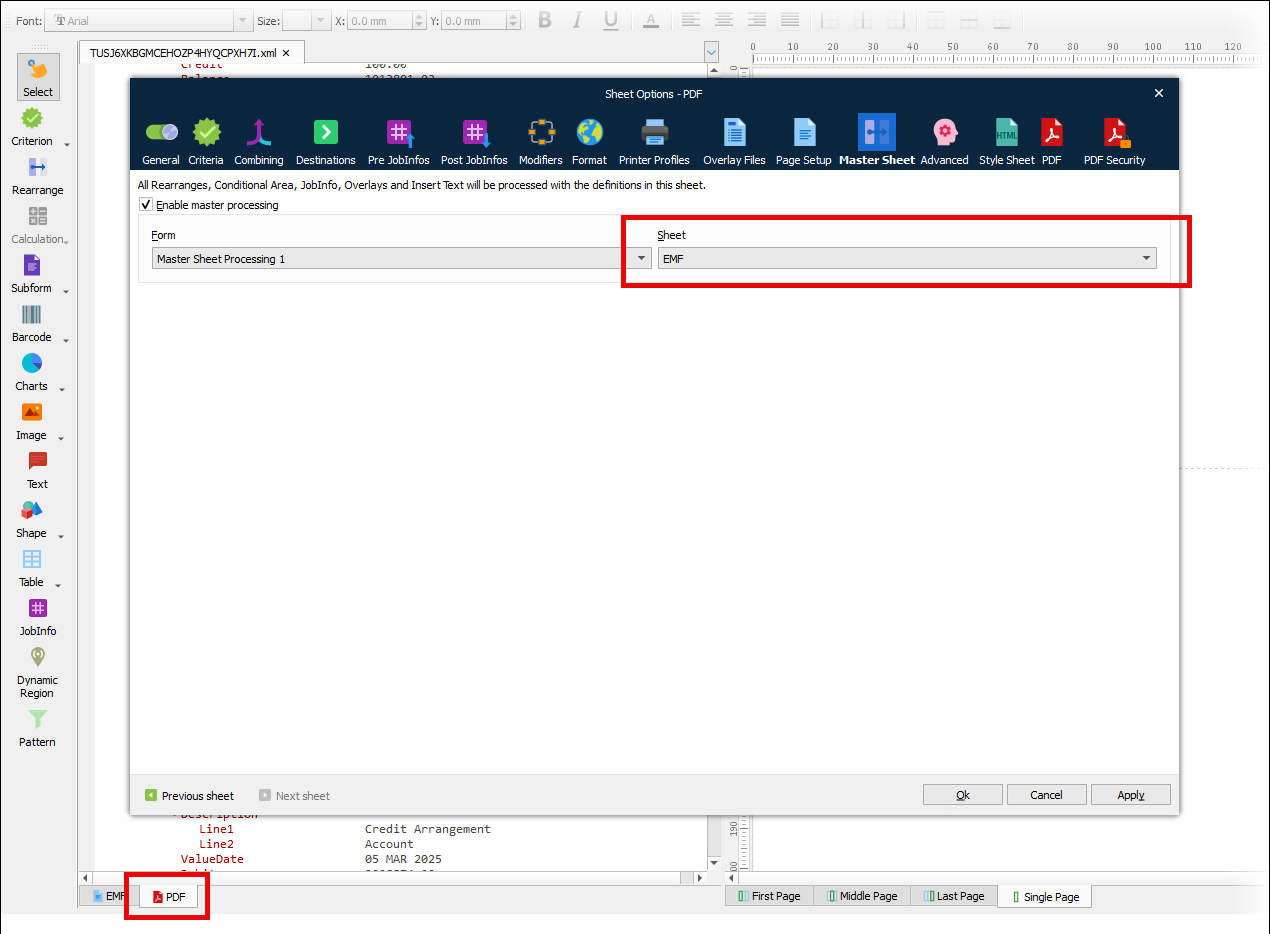1270x934 pixels.
Task: Open the document tabs list dropdown
Action: pos(711,52)
